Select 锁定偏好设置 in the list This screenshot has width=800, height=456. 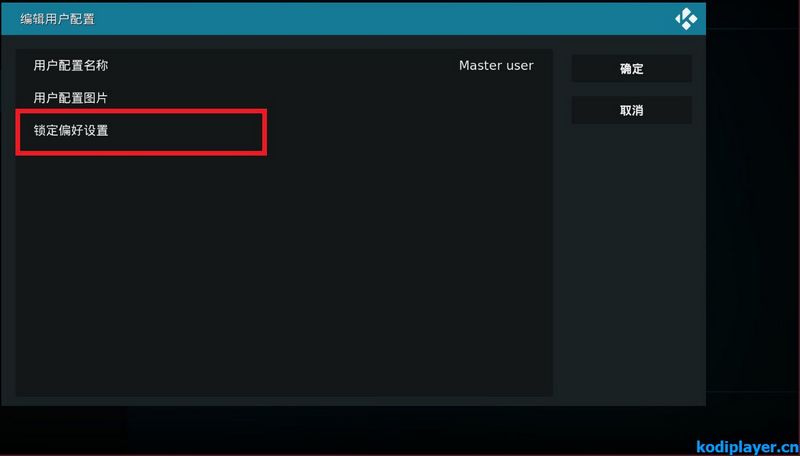(x=284, y=131)
